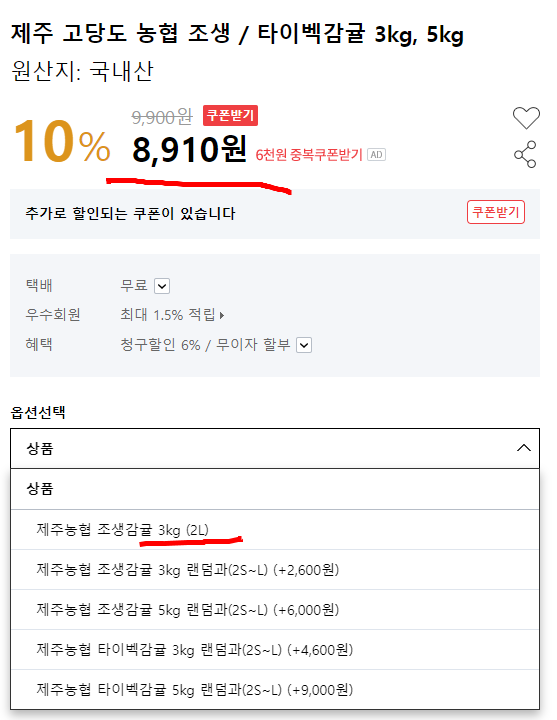
Task: Click the outlined 쿠폰받기 button in the banner
Action: [496, 212]
